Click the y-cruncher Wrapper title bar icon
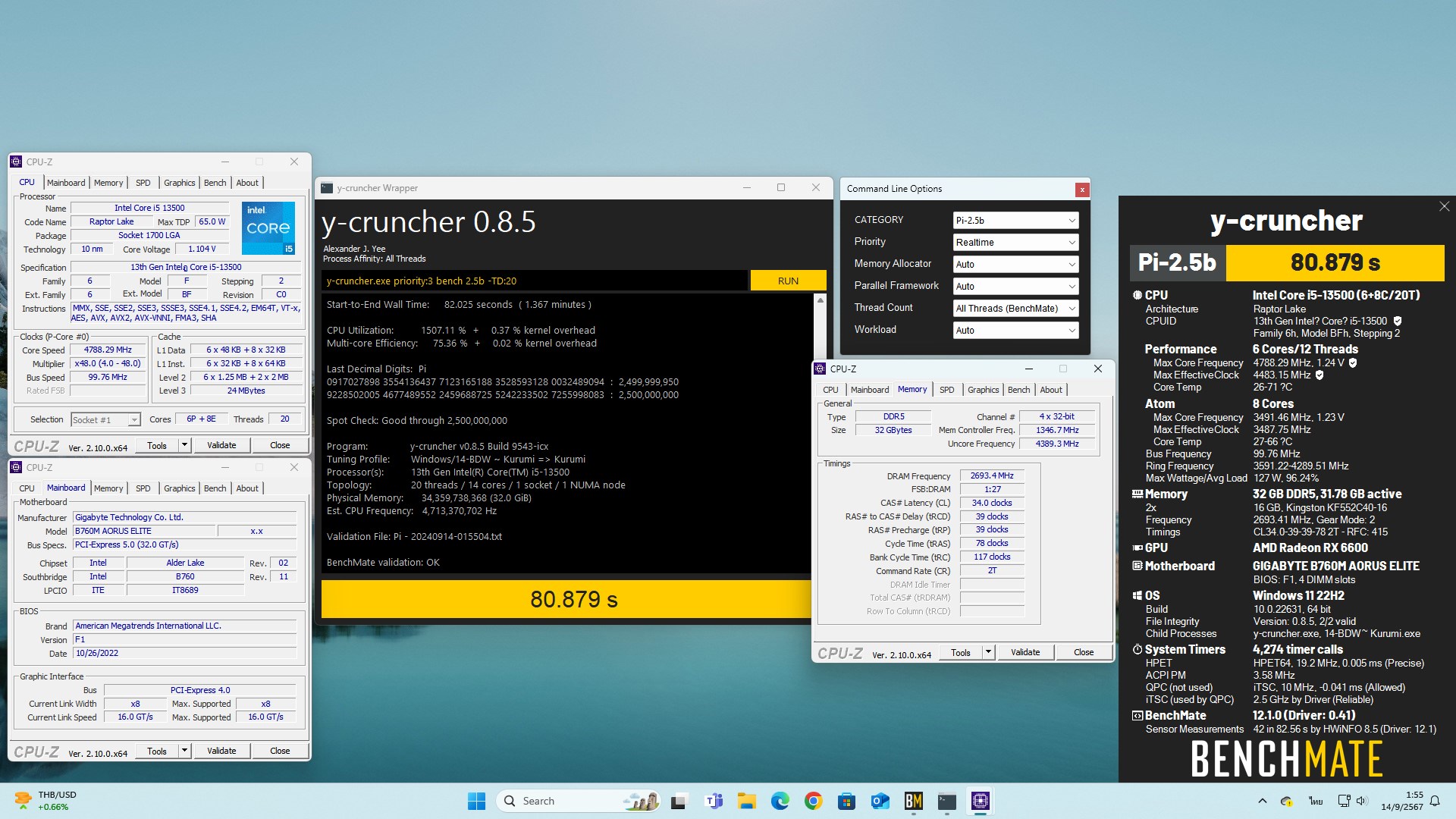 [x=327, y=188]
